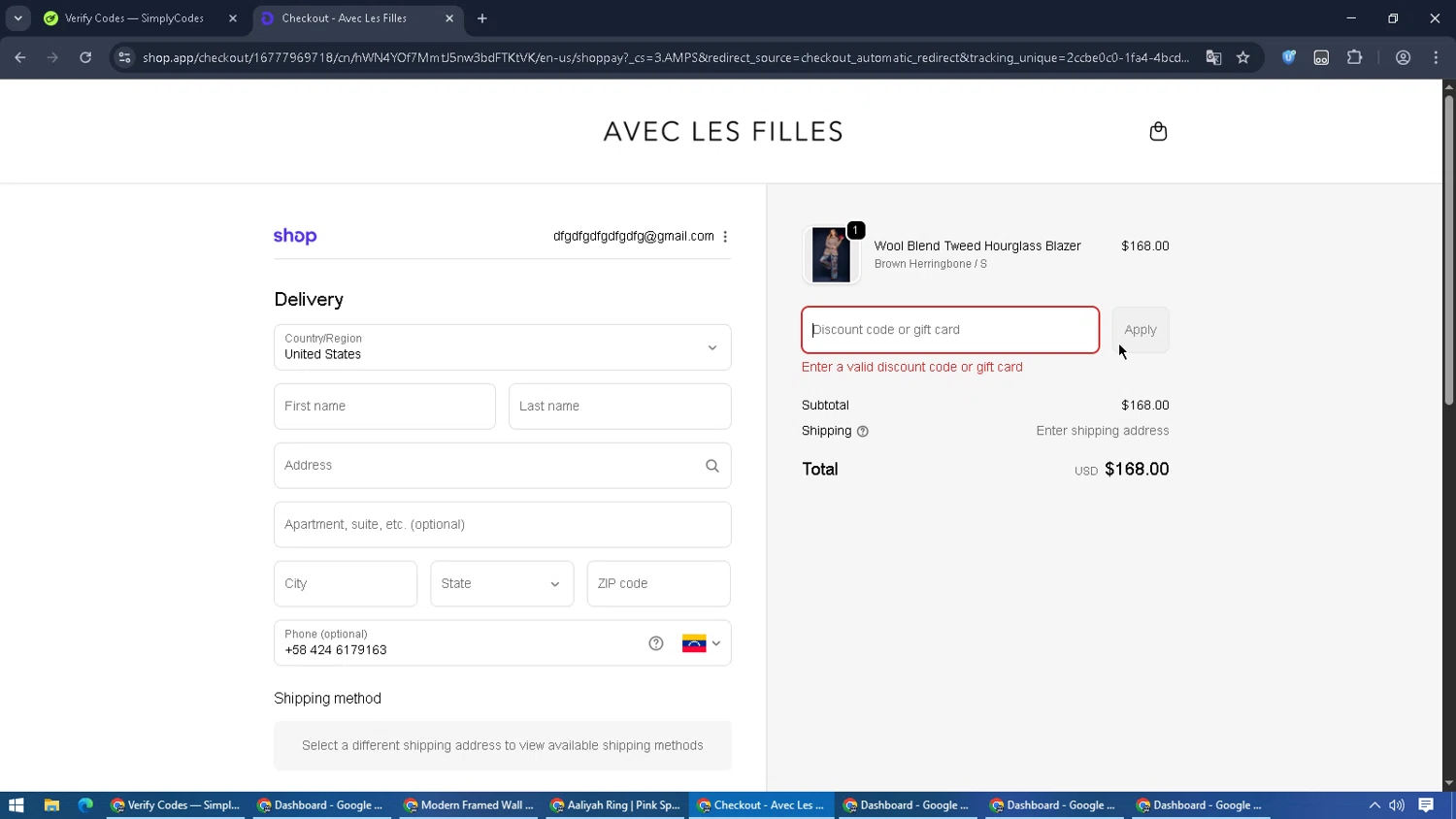Image resolution: width=1456 pixels, height=819 pixels.
Task: Click the ZIP code field
Action: click(658, 584)
